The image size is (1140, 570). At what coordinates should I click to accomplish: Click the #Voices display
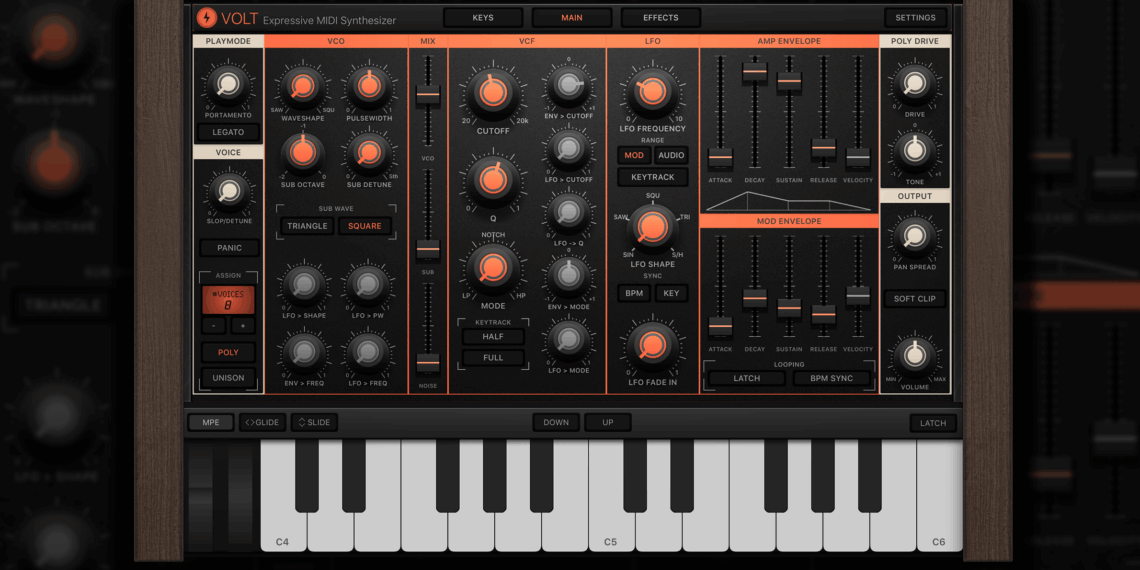pos(228,300)
